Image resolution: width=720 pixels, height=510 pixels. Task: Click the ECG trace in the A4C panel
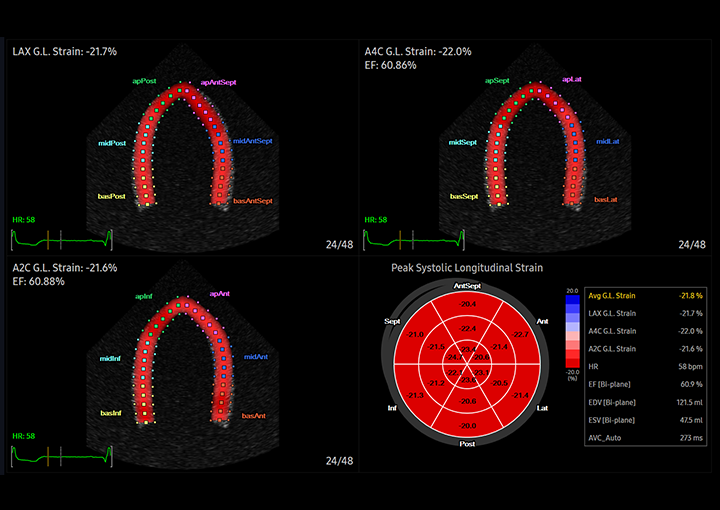pyautogui.click(x=412, y=239)
